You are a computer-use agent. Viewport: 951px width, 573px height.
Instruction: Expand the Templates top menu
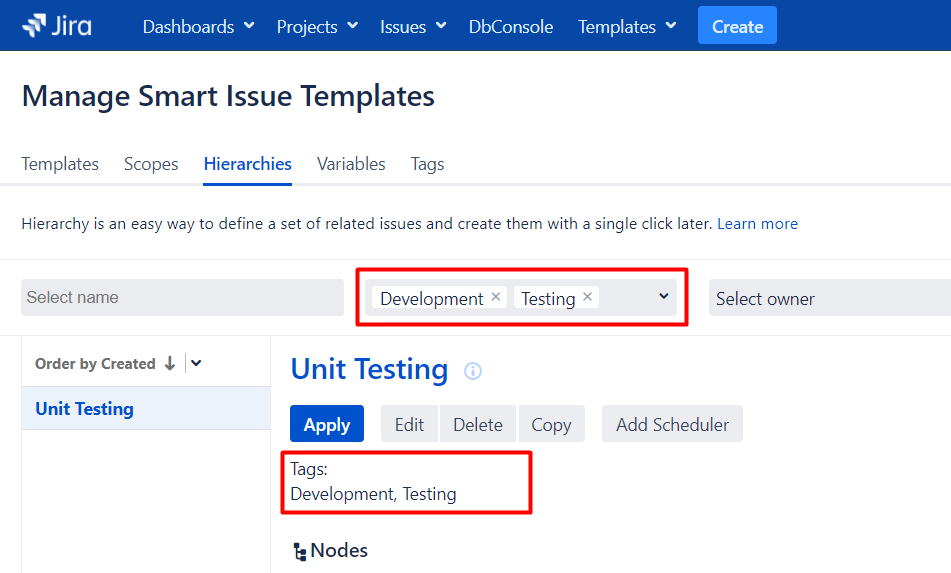(x=626, y=27)
